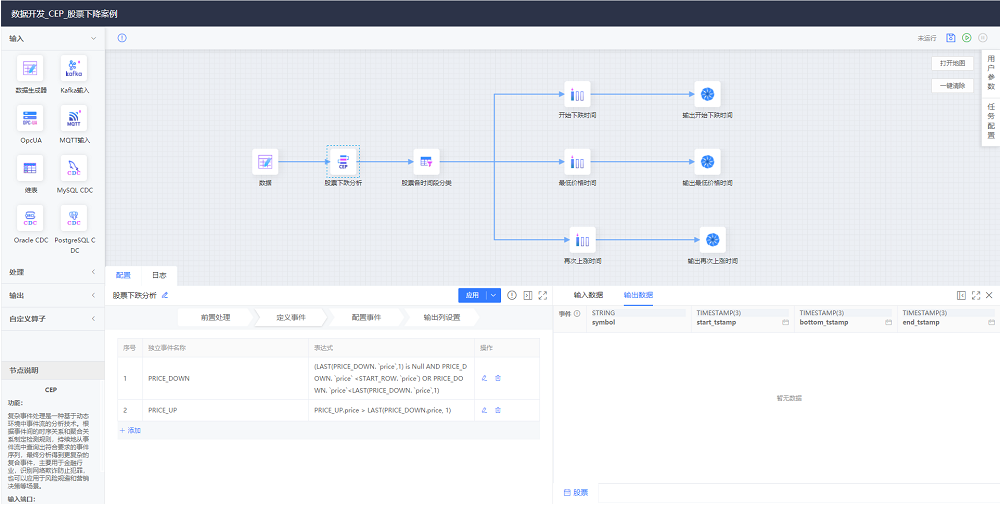Edit the PRICE_UP event row
The image size is (1004, 518).
[484, 410]
